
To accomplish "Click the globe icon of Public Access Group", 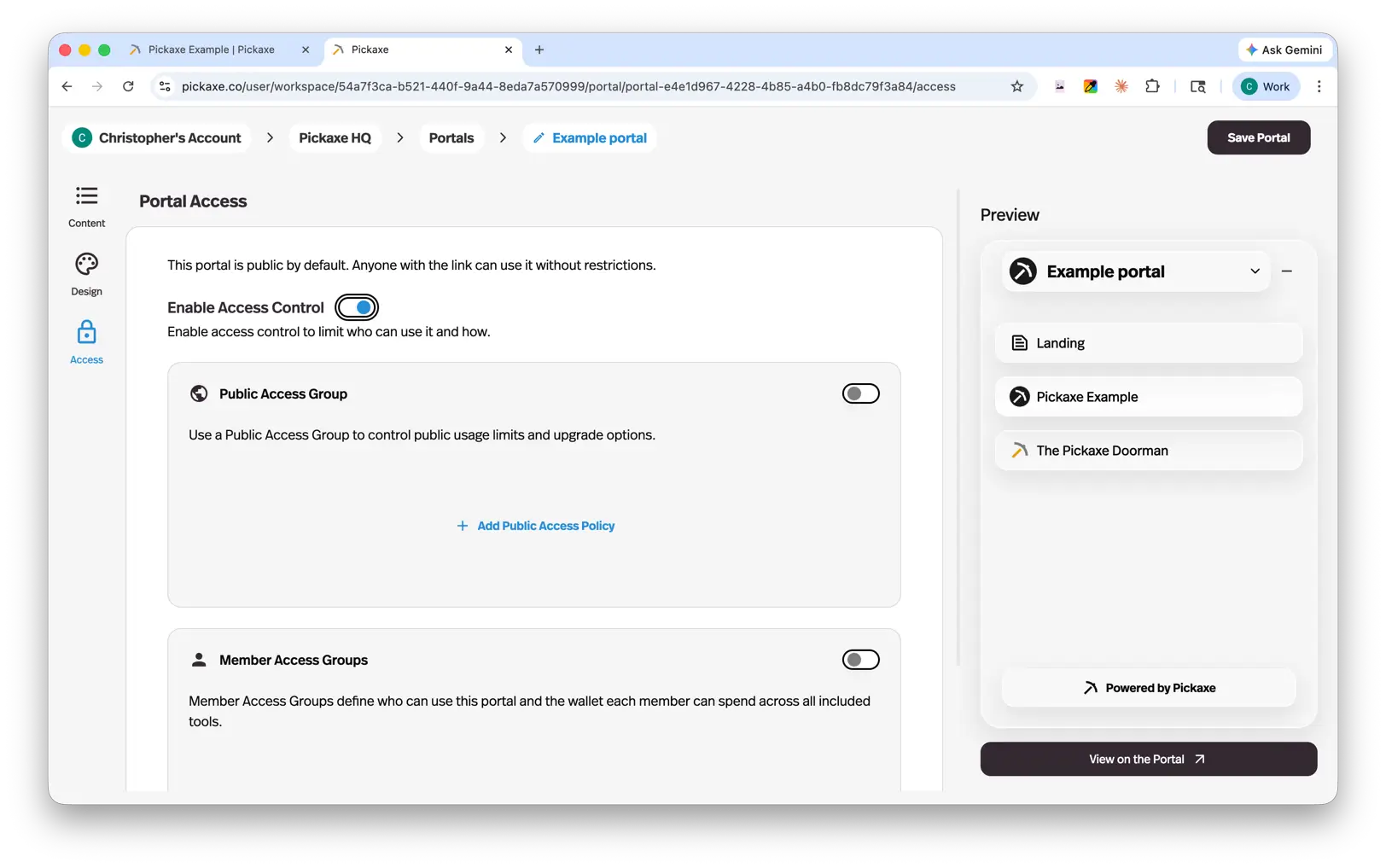I will pos(199,393).
